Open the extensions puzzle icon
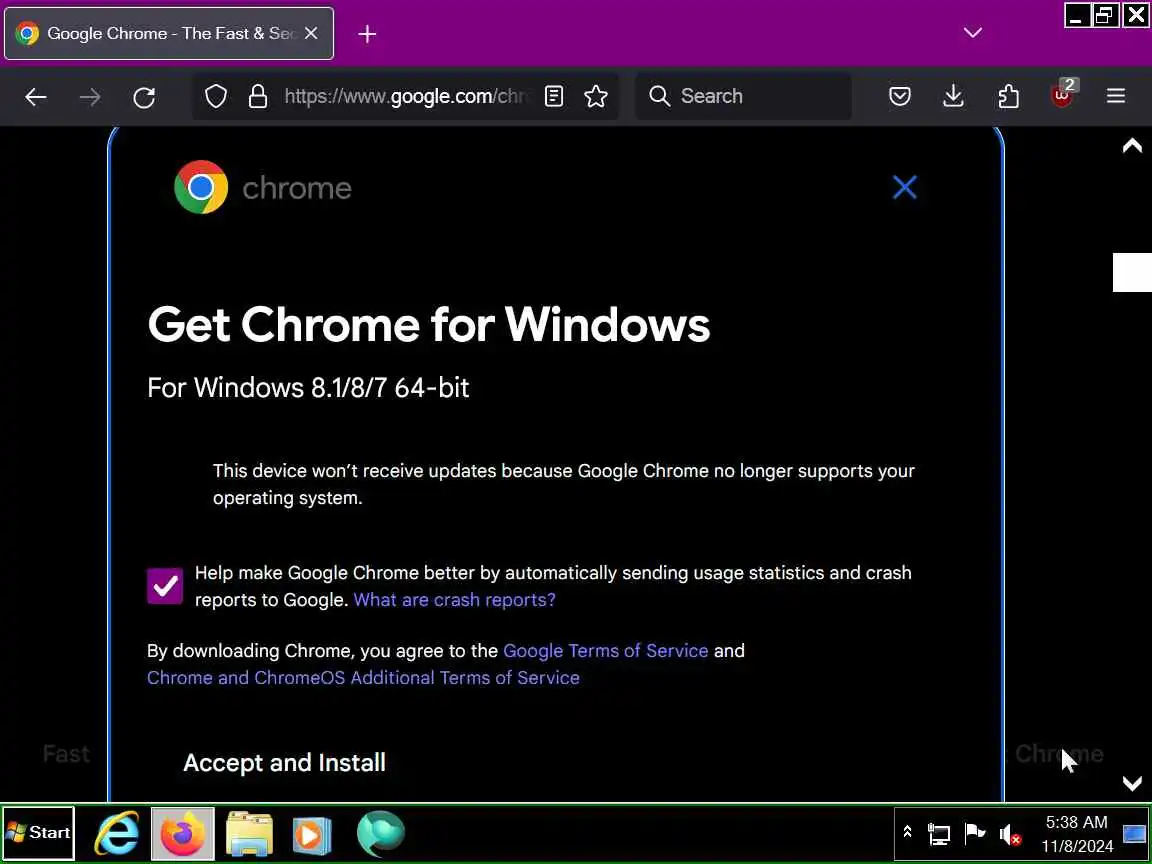 point(1008,96)
